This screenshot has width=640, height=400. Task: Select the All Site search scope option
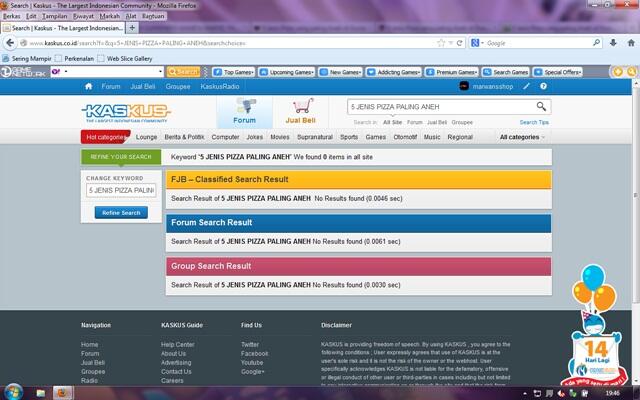coord(388,121)
